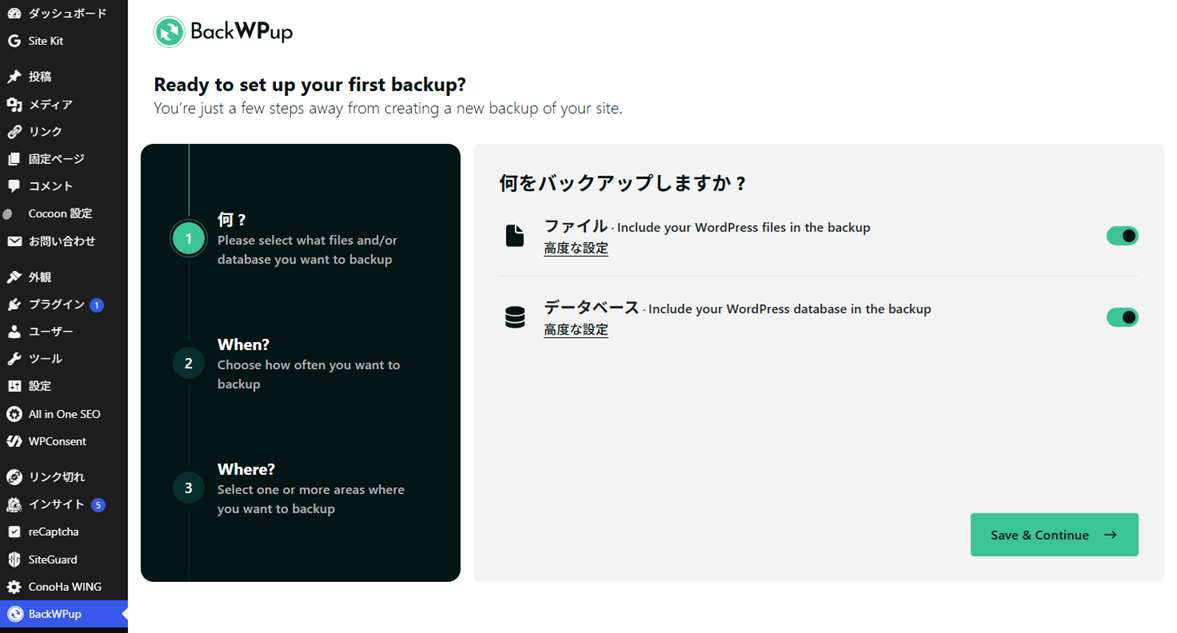The height and width of the screenshot is (633, 1177).
Task: Click the wrench icon beside ツール
Action: pos(14,359)
